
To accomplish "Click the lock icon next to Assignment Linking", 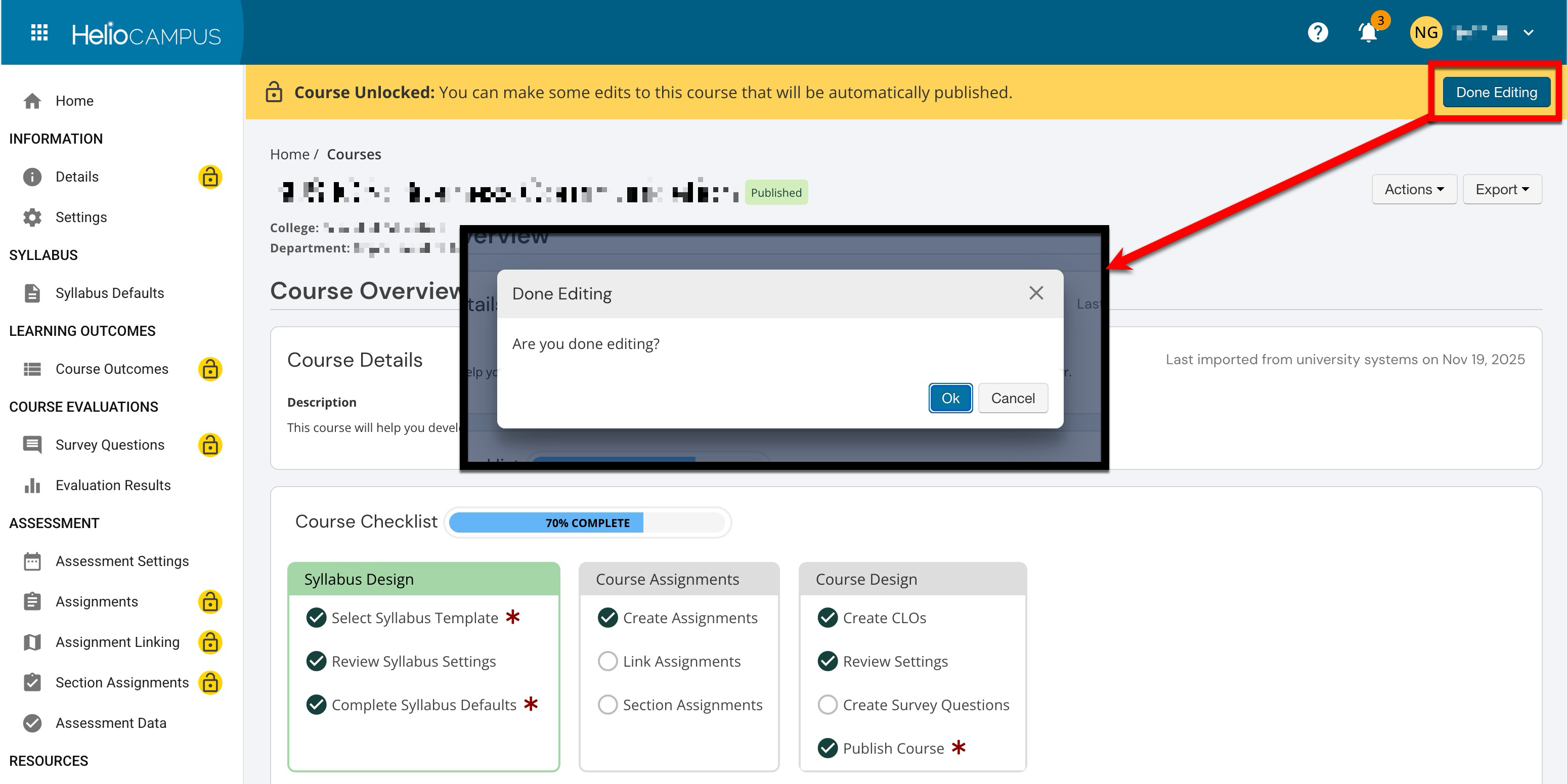I will [x=210, y=642].
